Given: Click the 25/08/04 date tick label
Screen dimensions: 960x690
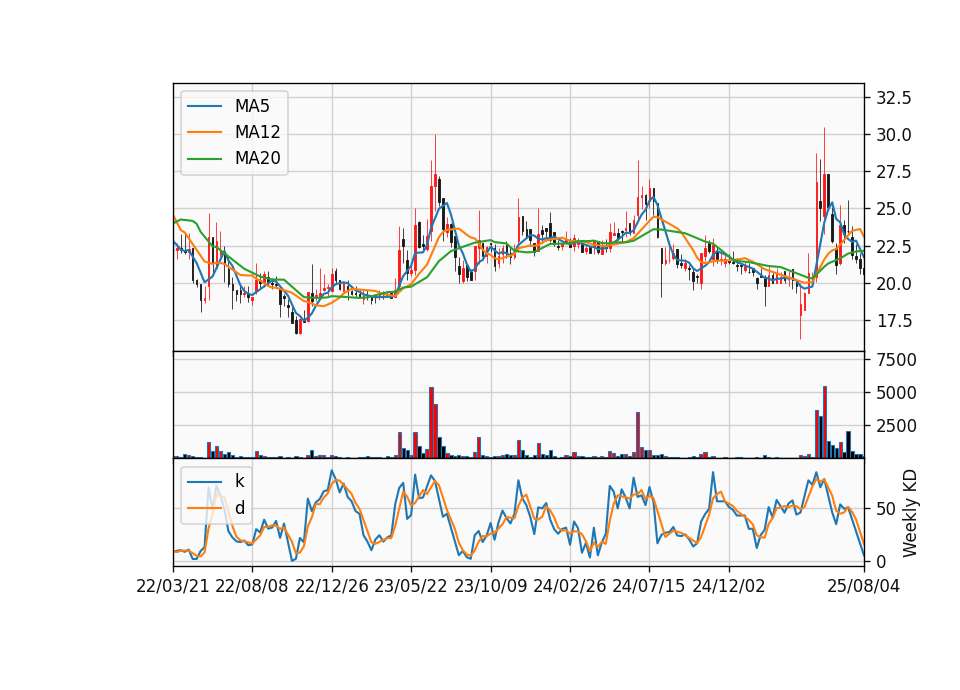Looking at the screenshot, I should click(864, 586).
